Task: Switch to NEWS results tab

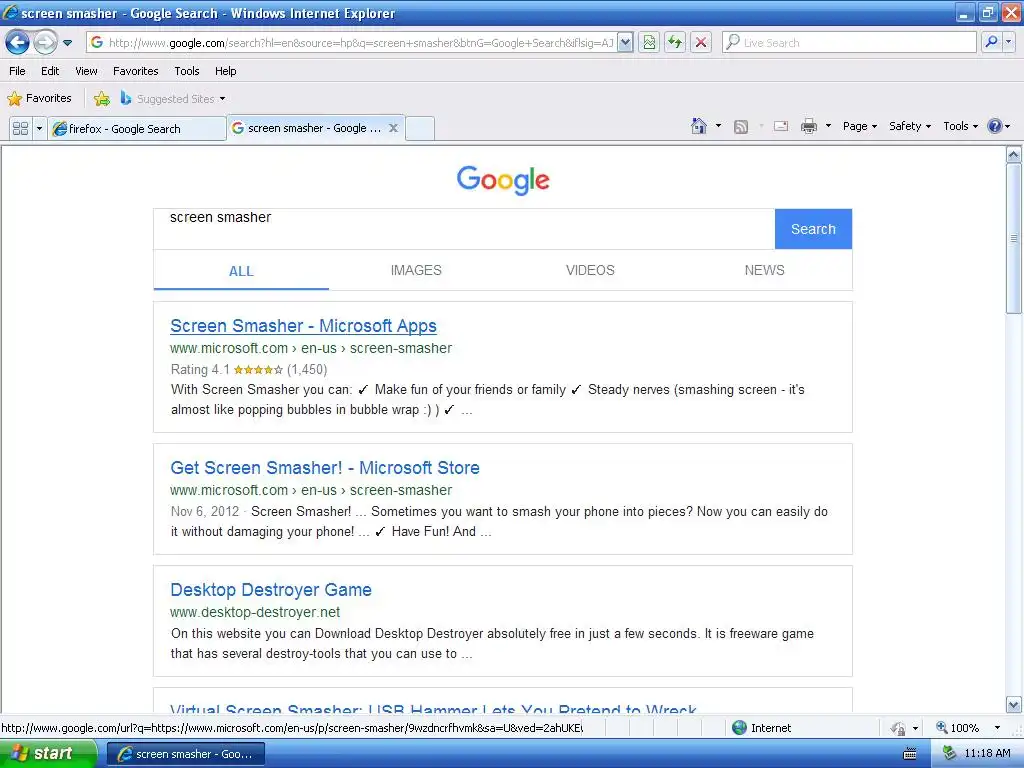Action: pyautogui.click(x=765, y=270)
